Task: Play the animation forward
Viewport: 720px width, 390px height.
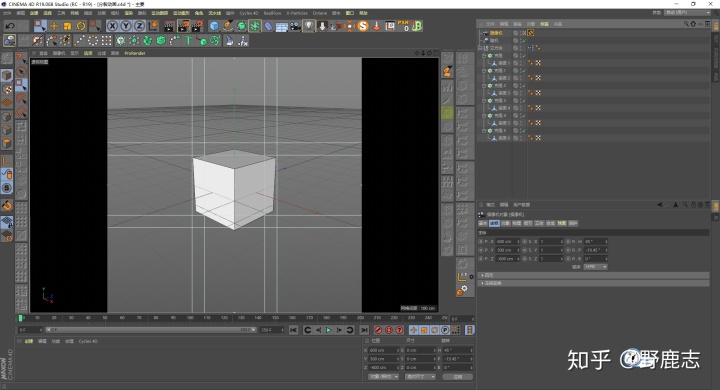Action: pyautogui.click(x=328, y=330)
